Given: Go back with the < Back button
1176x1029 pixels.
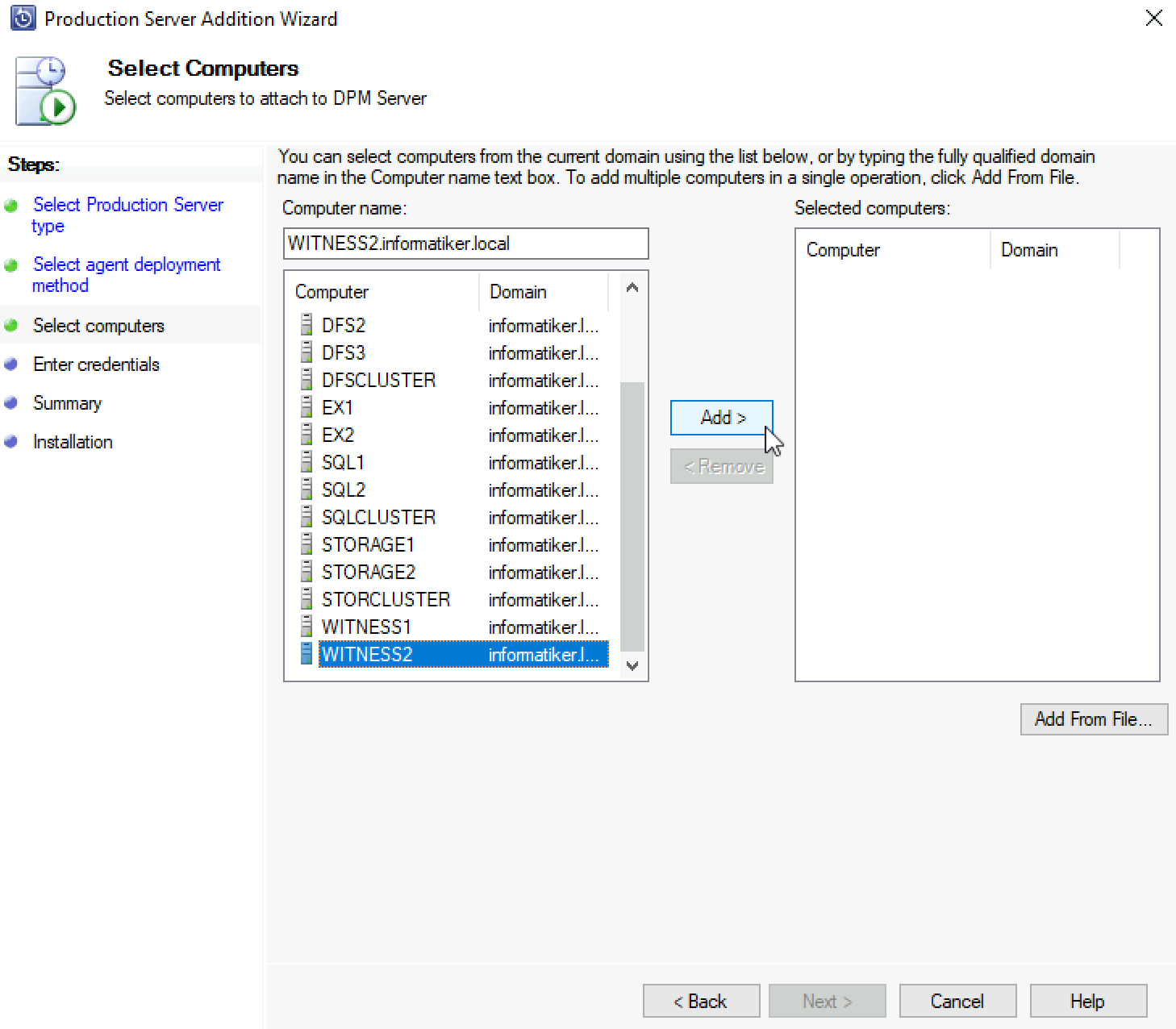Looking at the screenshot, I should (x=701, y=1001).
